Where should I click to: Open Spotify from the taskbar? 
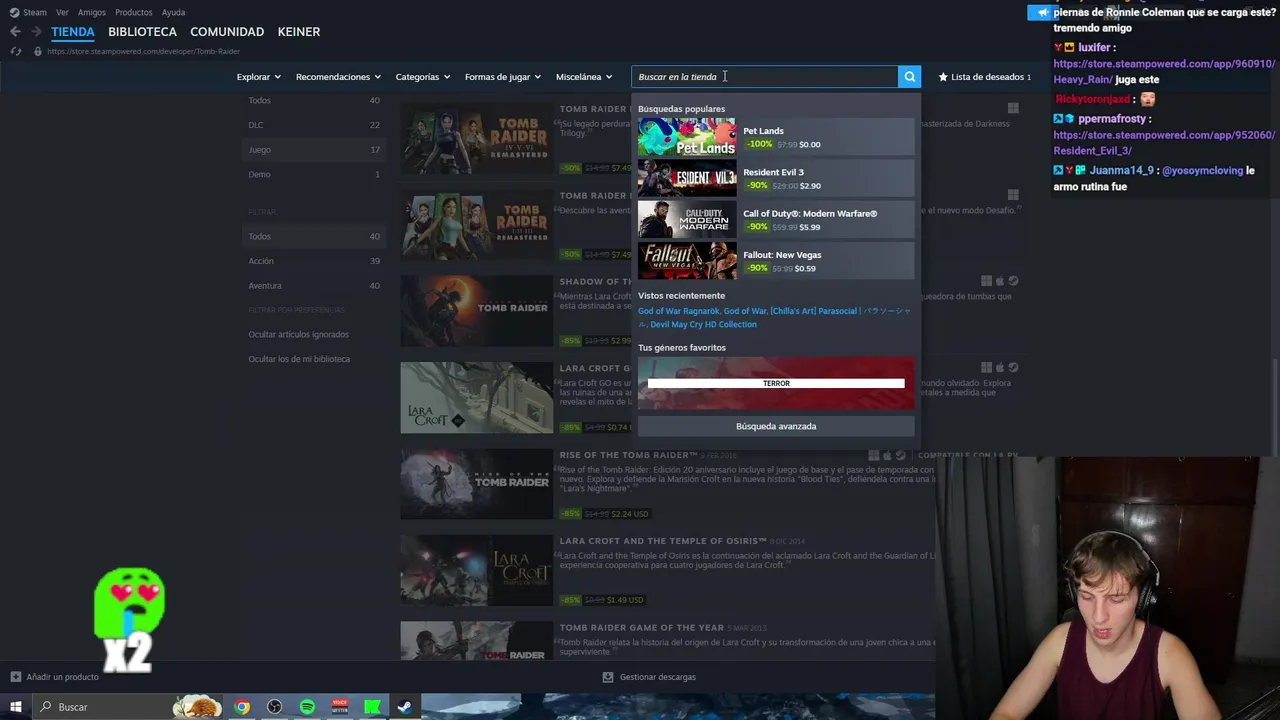click(x=307, y=707)
